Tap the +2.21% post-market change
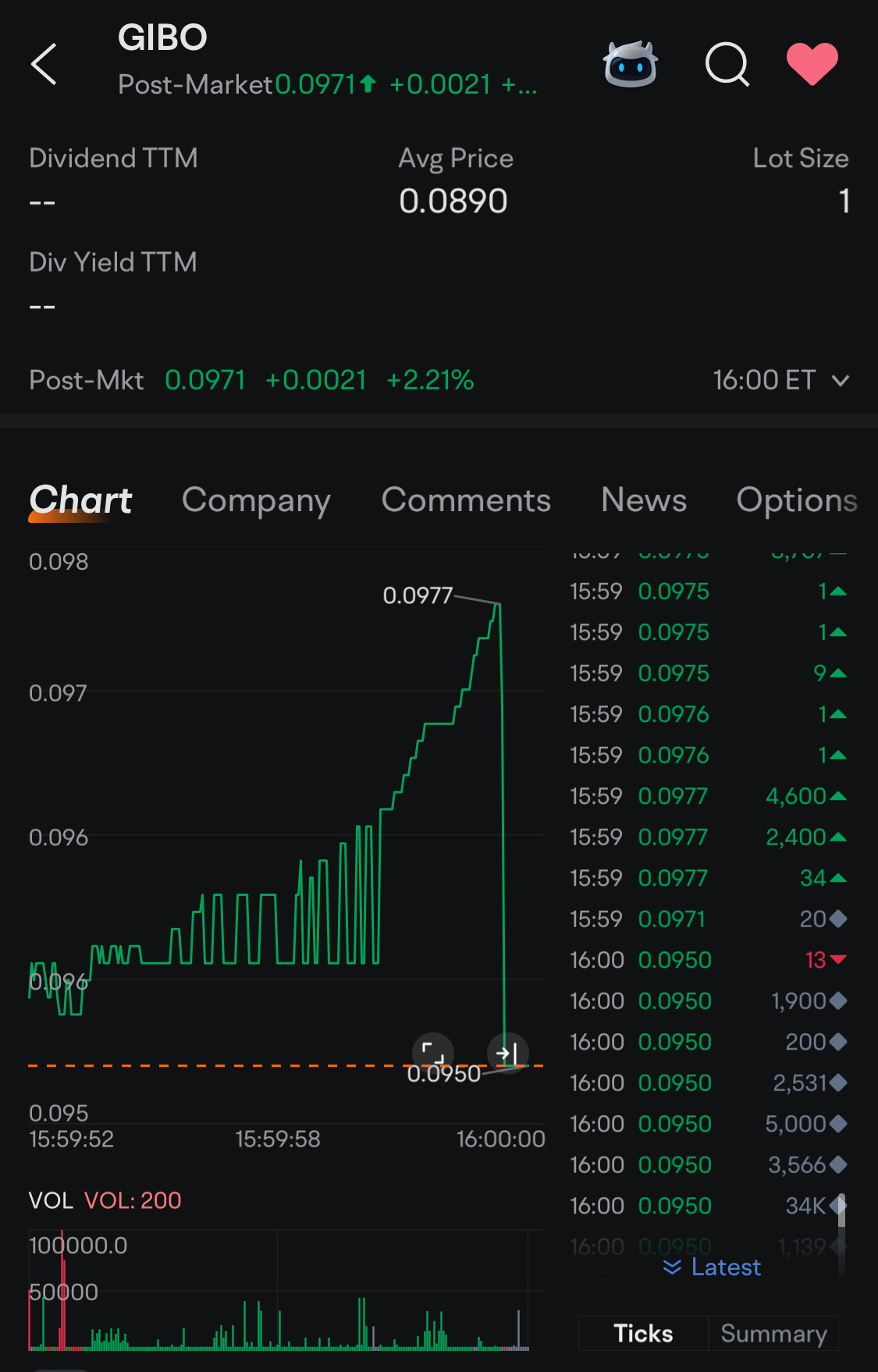 tap(430, 380)
